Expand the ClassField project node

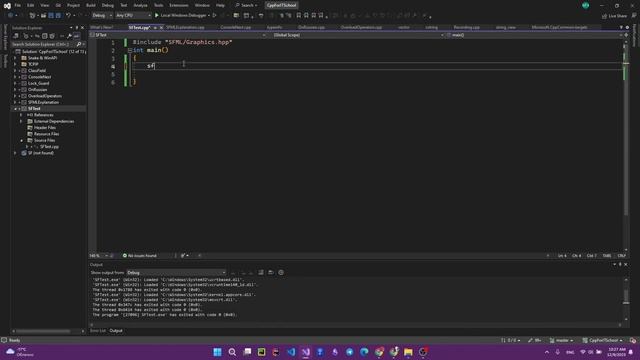(15, 71)
